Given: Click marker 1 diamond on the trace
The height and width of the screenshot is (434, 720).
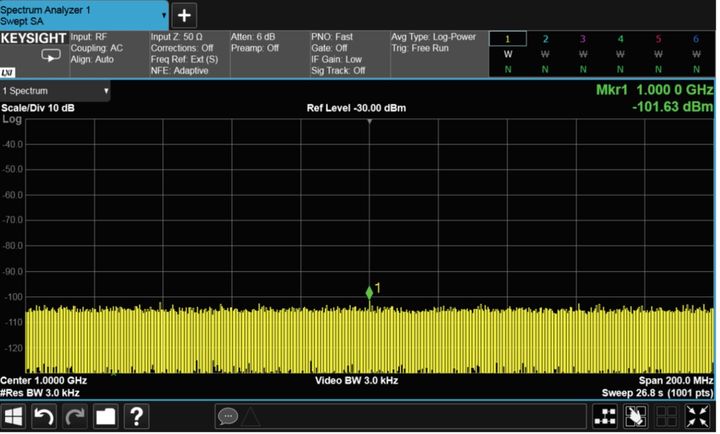Looking at the screenshot, I should pyautogui.click(x=369, y=293).
